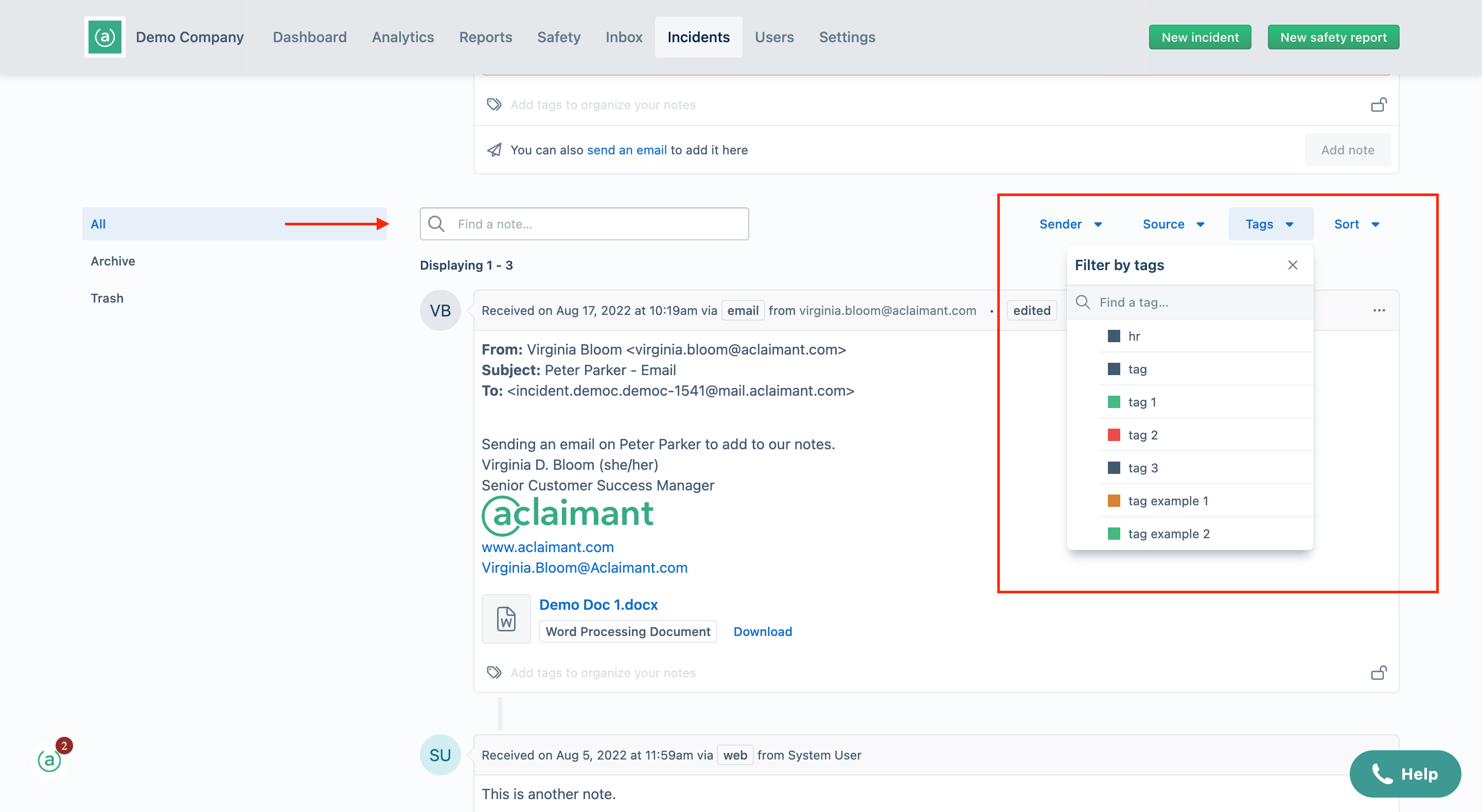Image resolution: width=1482 pixels, height=812 pixels.
Task: Select the tag 2 filter
Action: (x=1190, y=435)
